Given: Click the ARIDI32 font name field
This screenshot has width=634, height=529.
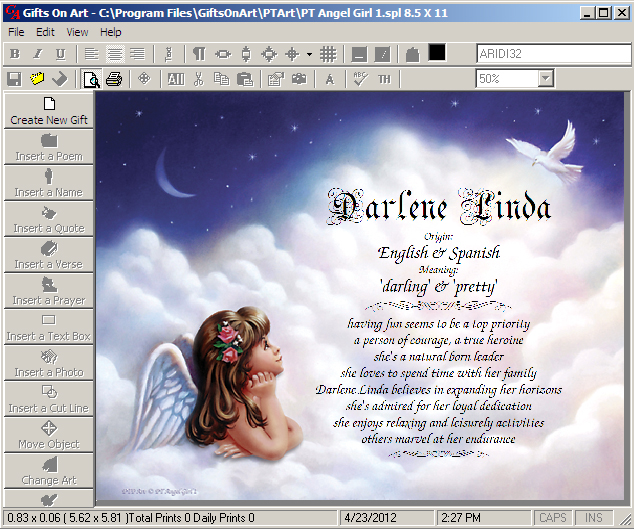Looking at the screenshot, I should click(x=554, y=53).
